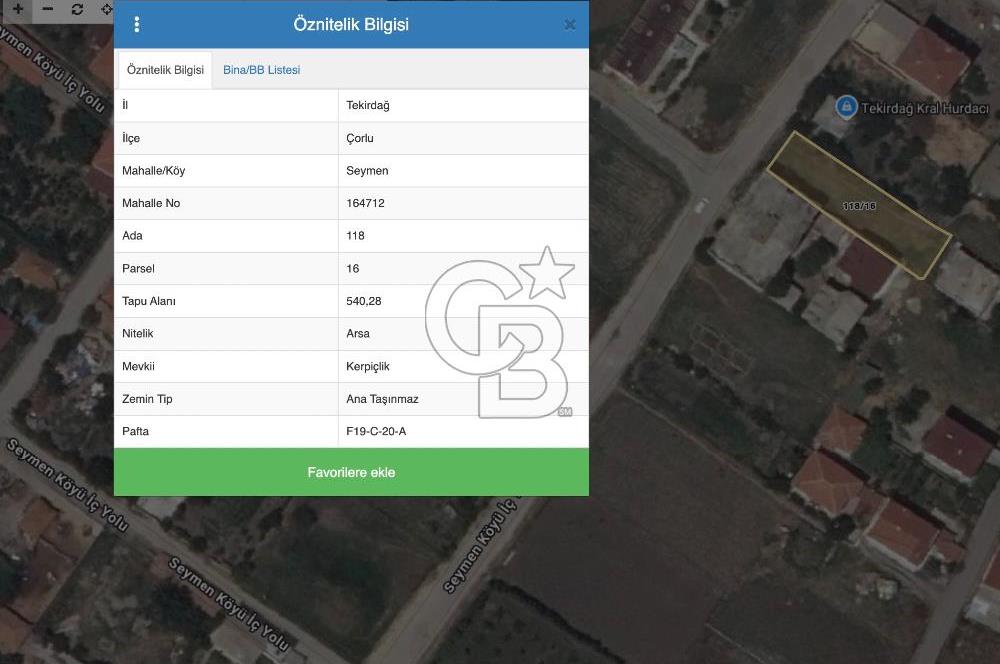Select the Ada value 118

click(x=355, y=236)
